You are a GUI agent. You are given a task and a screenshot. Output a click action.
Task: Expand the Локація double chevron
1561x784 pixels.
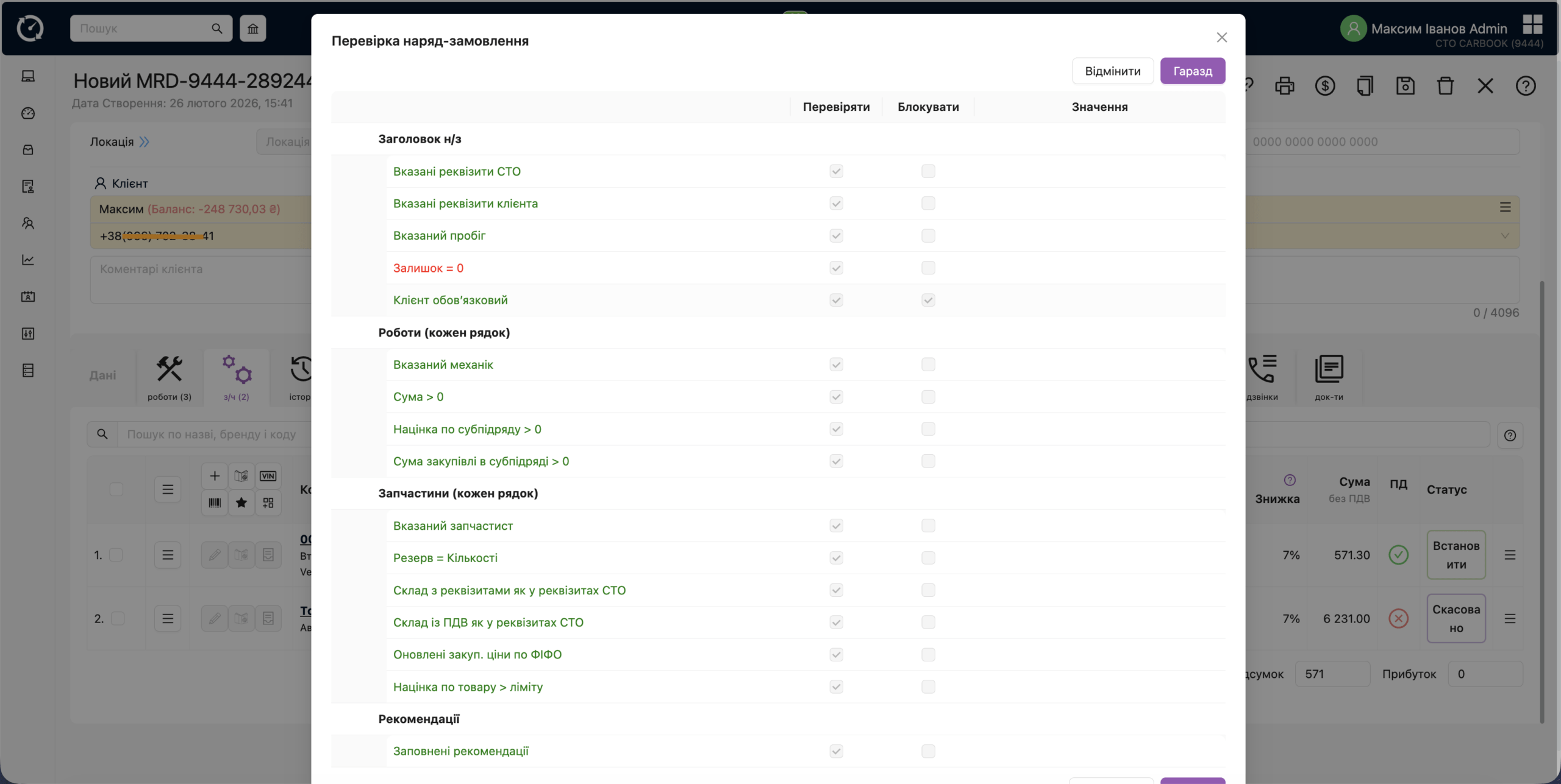tap(144, 142)
